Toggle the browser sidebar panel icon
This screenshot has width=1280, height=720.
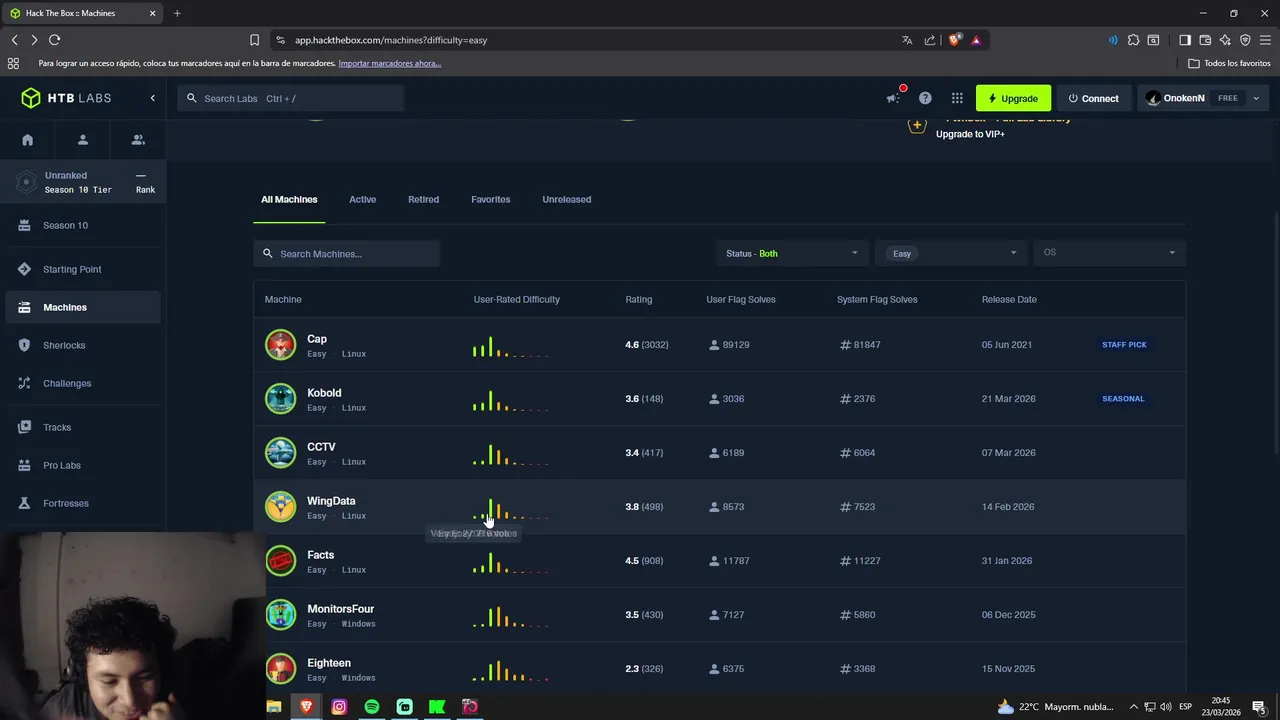tap(1185, 40)
